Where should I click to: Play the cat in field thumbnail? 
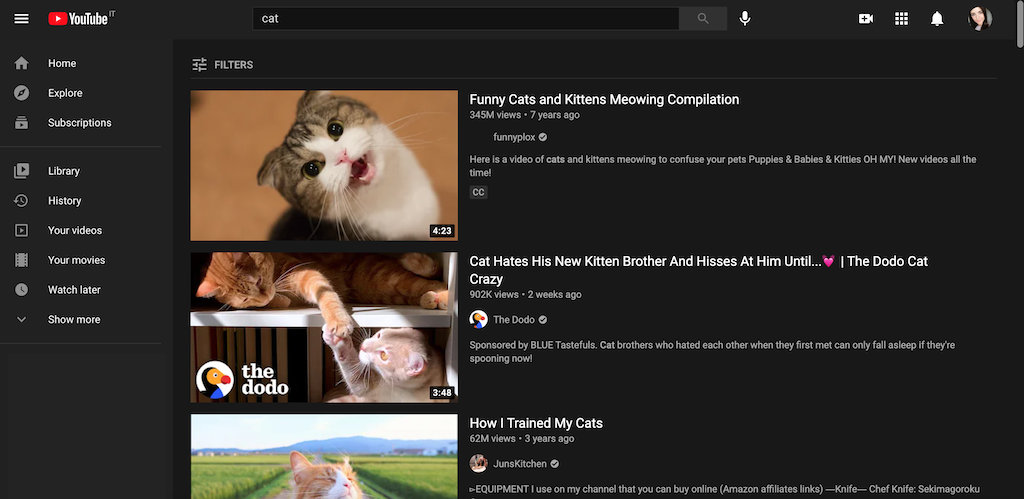click(x=324, y=457)
